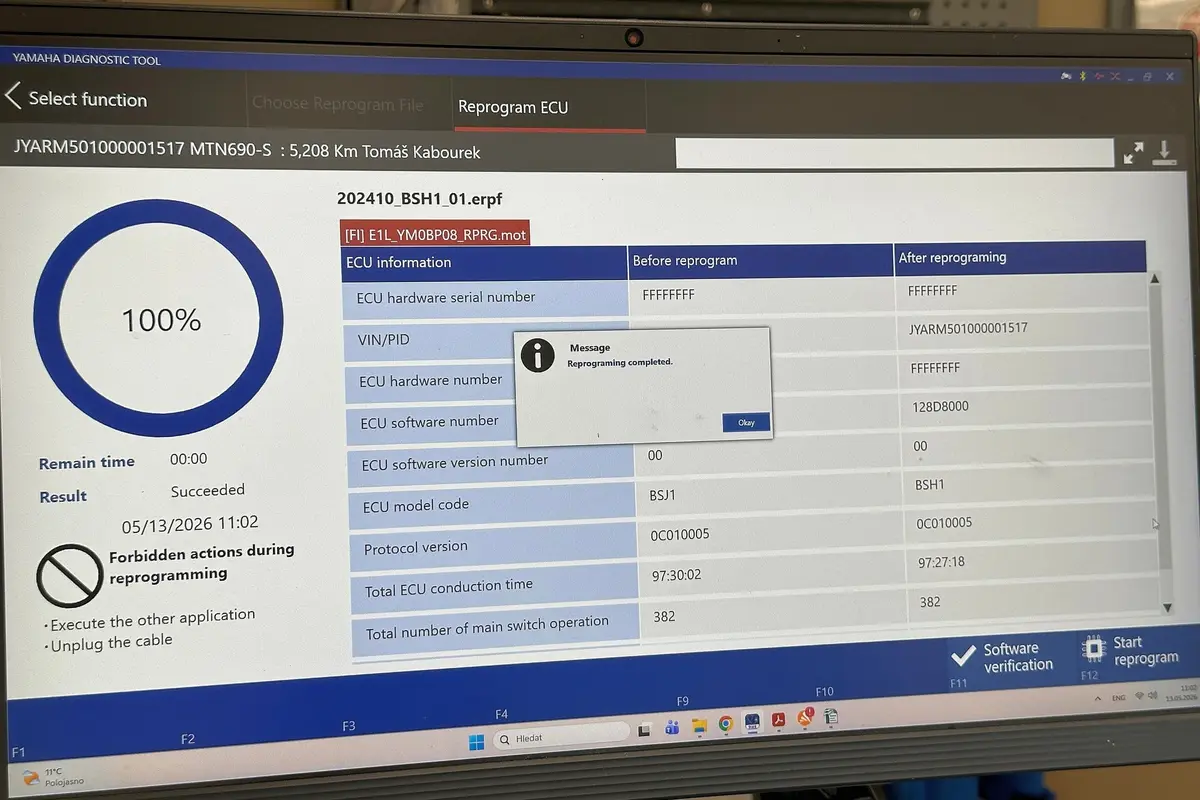The image size is (1200, 800).
Task: Click the BSH1 model code after value
Action: 930,485
